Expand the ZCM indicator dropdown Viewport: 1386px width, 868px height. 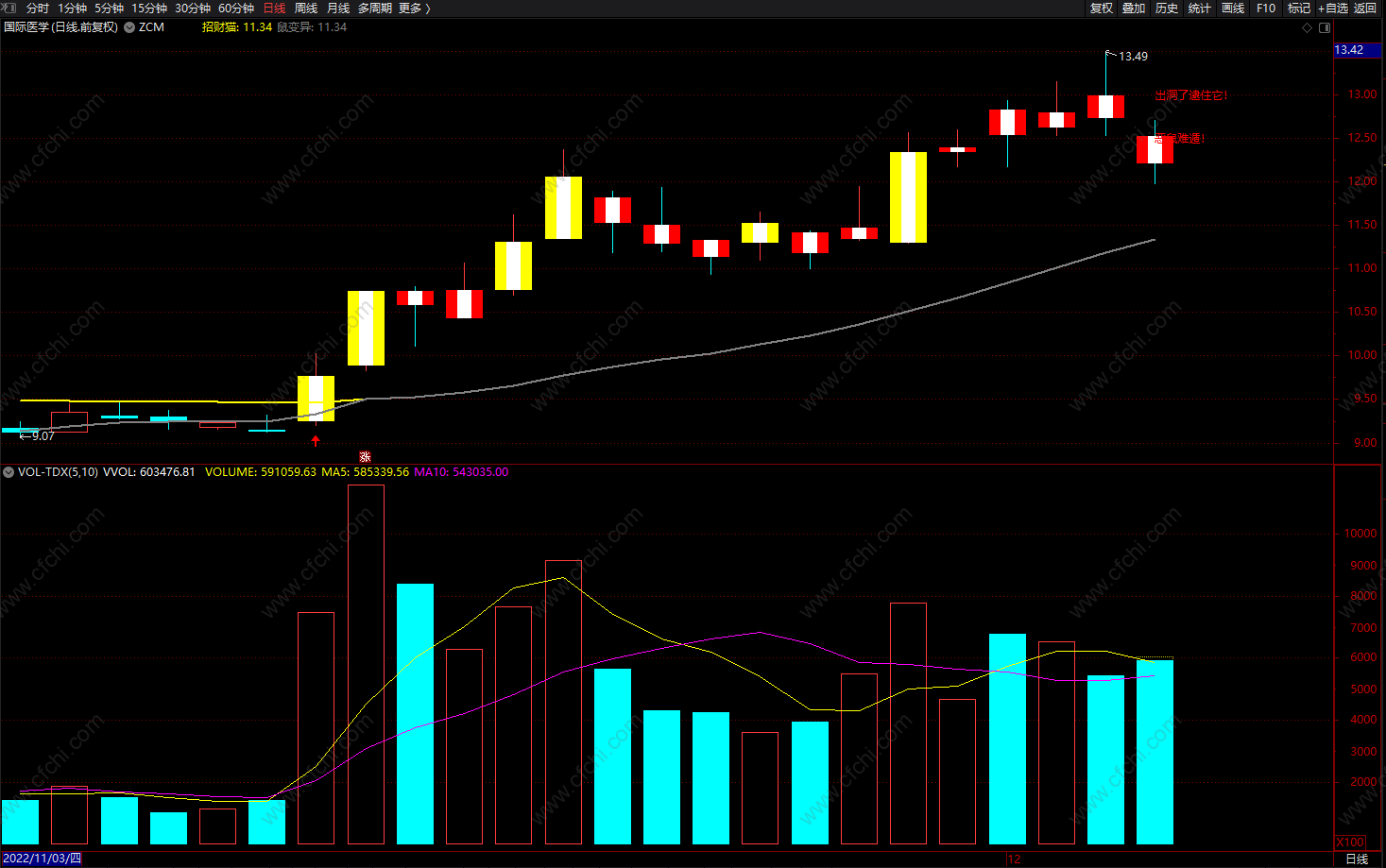129,27
